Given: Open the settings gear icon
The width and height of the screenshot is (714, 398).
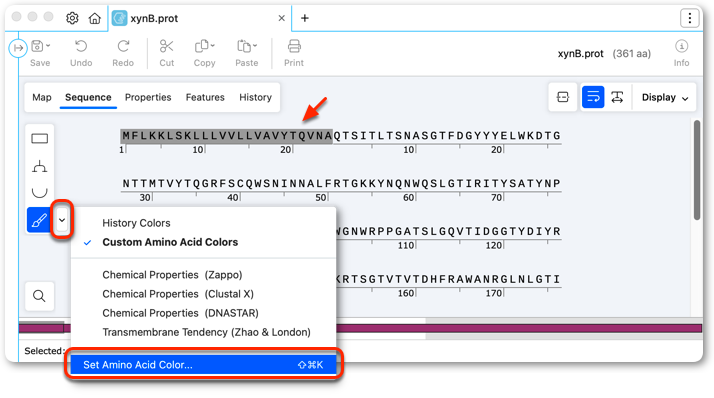Looking at the screenshot, I should pyautogui.click(x=72, y=18).
